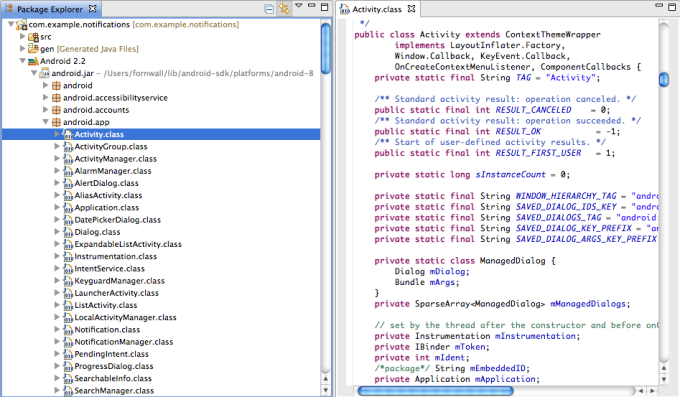Select ExpandableListActivity.class in the tree
The width and height of the screenshot is (680, 397).
[128, 244]
